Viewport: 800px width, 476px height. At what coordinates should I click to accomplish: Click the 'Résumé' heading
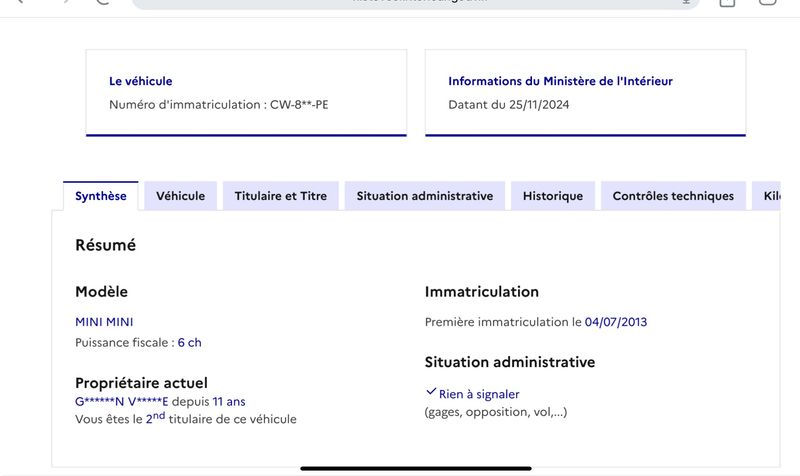coord(106,245)
